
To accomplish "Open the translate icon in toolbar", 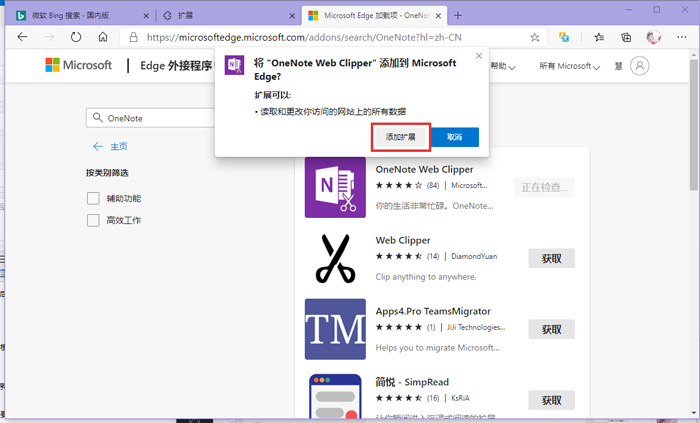I will pyautogui.click(x=564, y=37).
